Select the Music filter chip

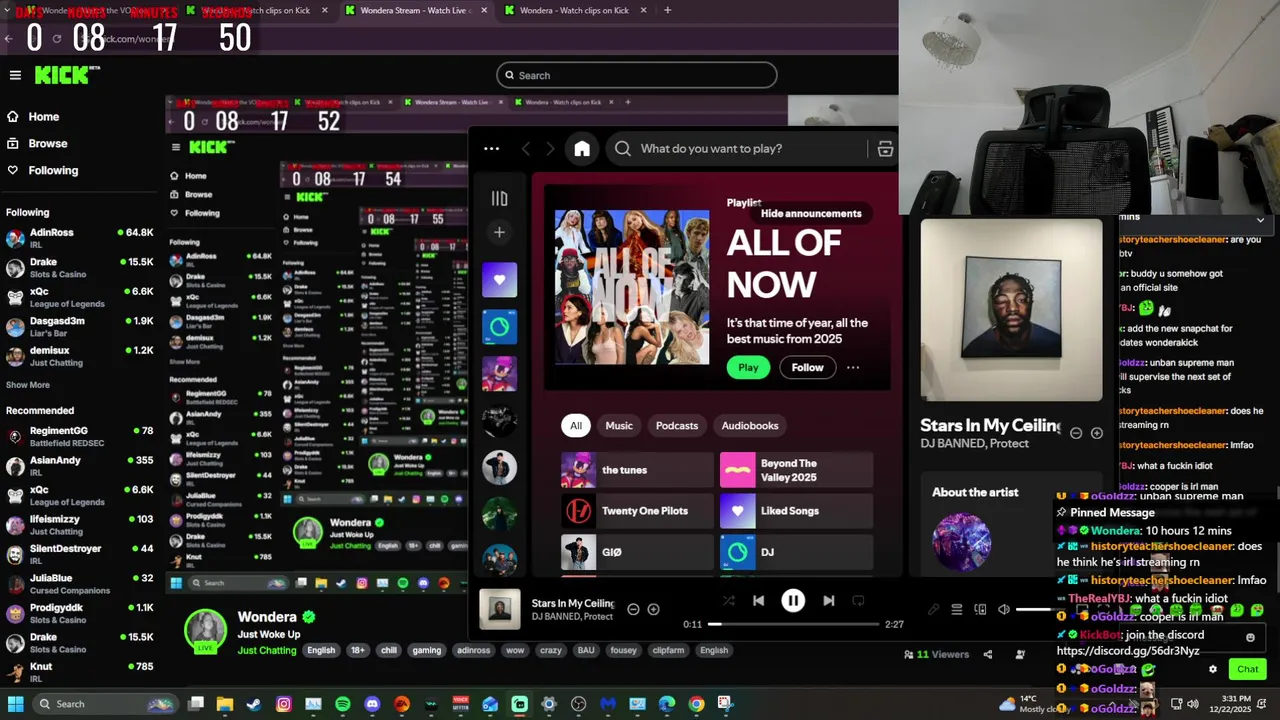(619, 425)
